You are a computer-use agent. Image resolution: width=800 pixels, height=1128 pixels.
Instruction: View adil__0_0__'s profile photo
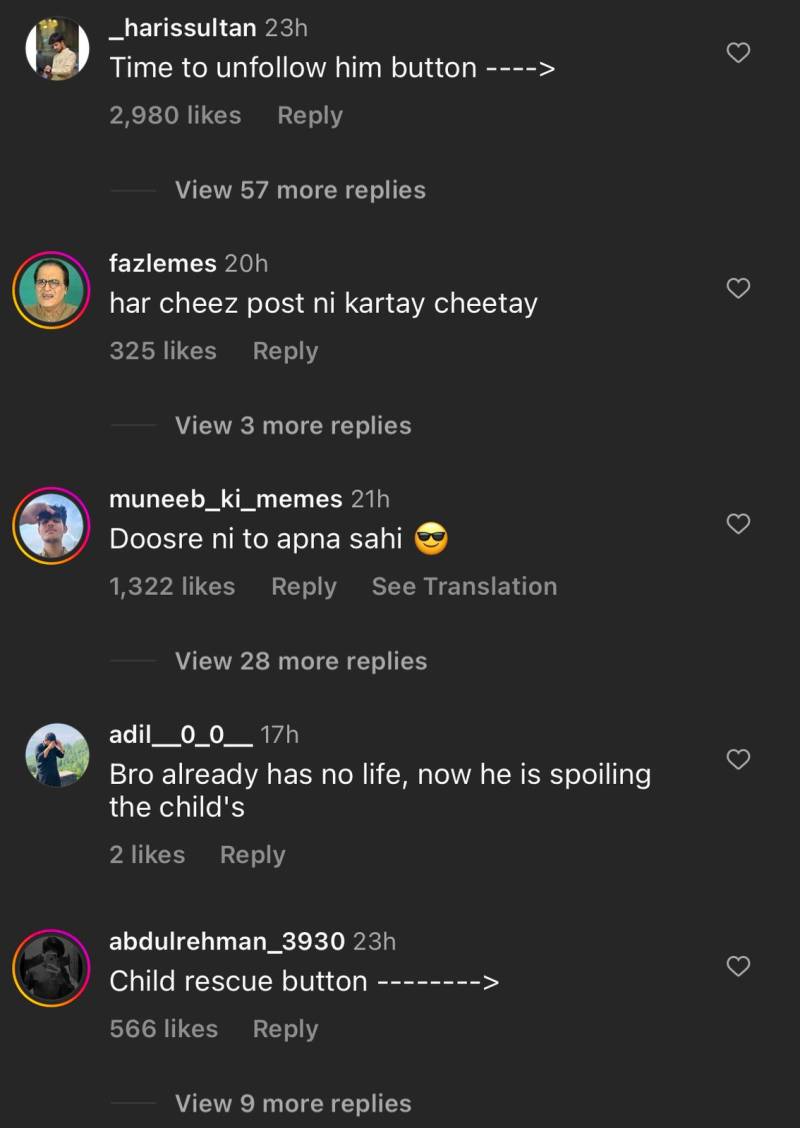click(x=57, y=755)
